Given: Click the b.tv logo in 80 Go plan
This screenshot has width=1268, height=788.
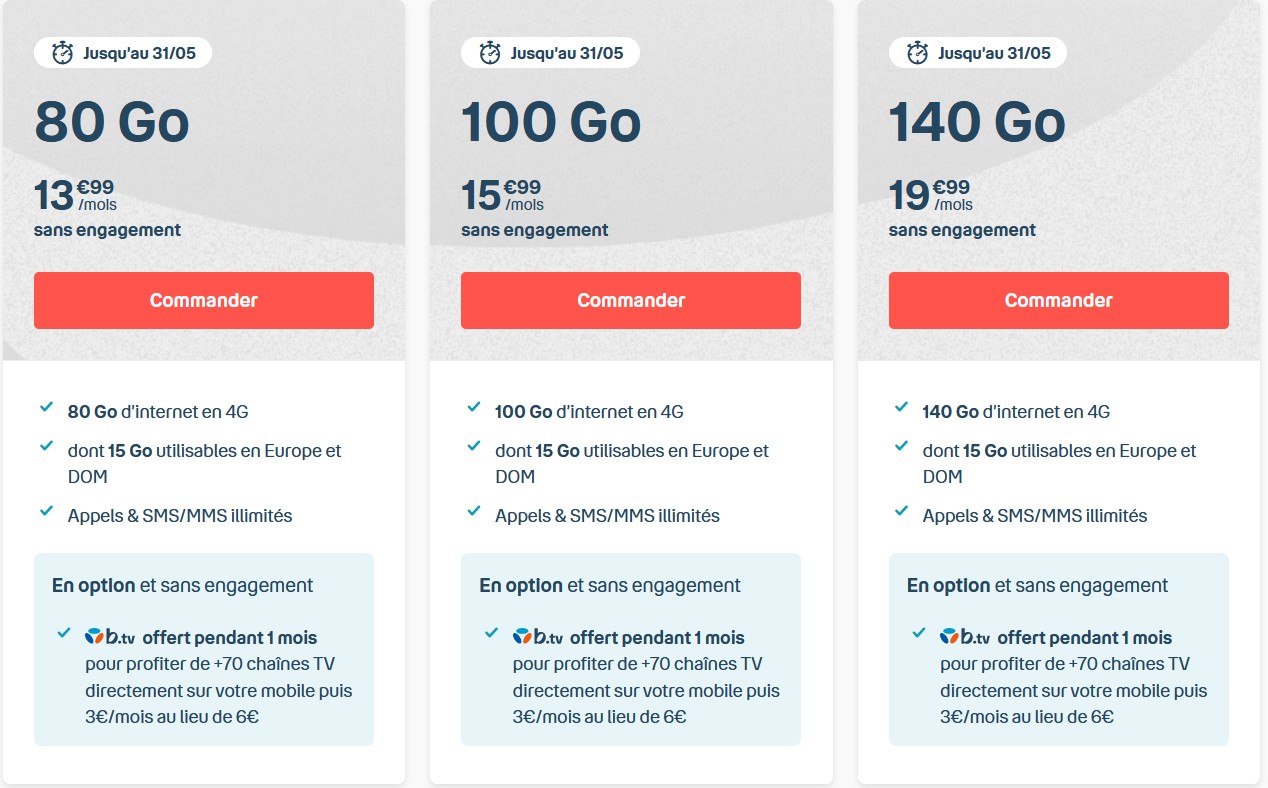Looking at the screenshot, I should [x=110, y=636].
